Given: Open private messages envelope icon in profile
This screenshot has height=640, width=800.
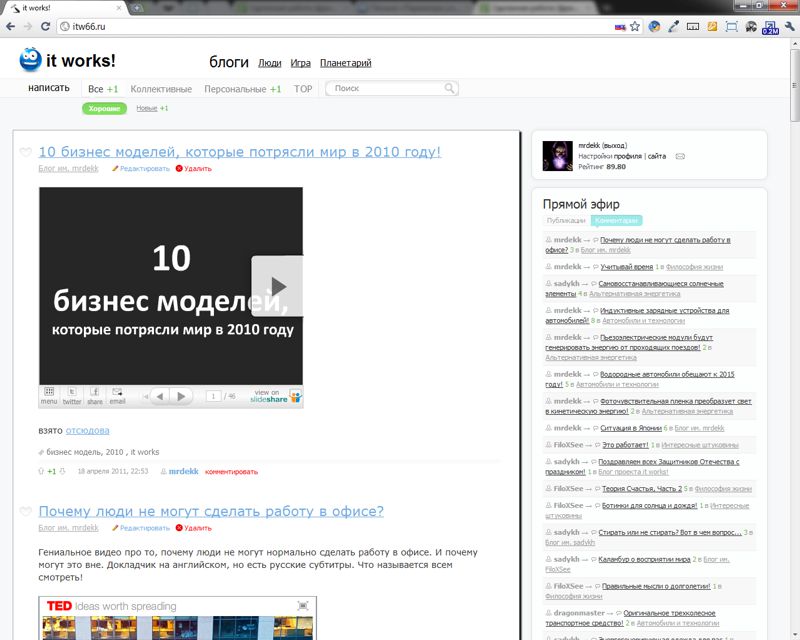Looking at the screenshot, I should pyautogui.click(x=680, y=157).
